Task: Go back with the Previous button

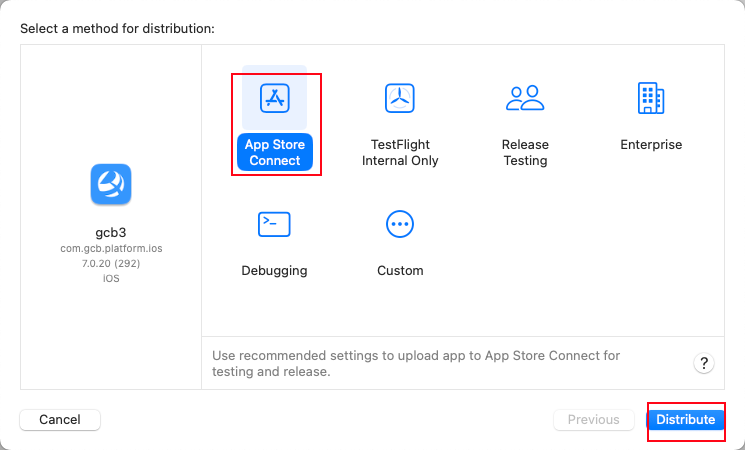Action: (593, 420)
